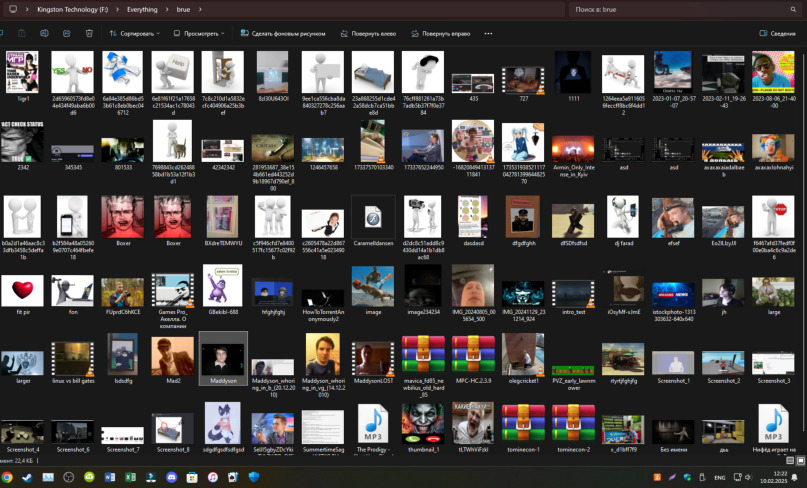Viewport: 807px width, 488px height.
Task: Open the Просмотреть view dropdown
Action: 199,33
